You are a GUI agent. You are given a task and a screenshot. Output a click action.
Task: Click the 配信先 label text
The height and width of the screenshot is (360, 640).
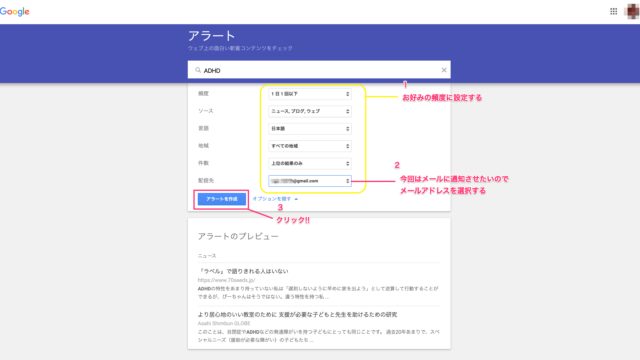[206, 180]
